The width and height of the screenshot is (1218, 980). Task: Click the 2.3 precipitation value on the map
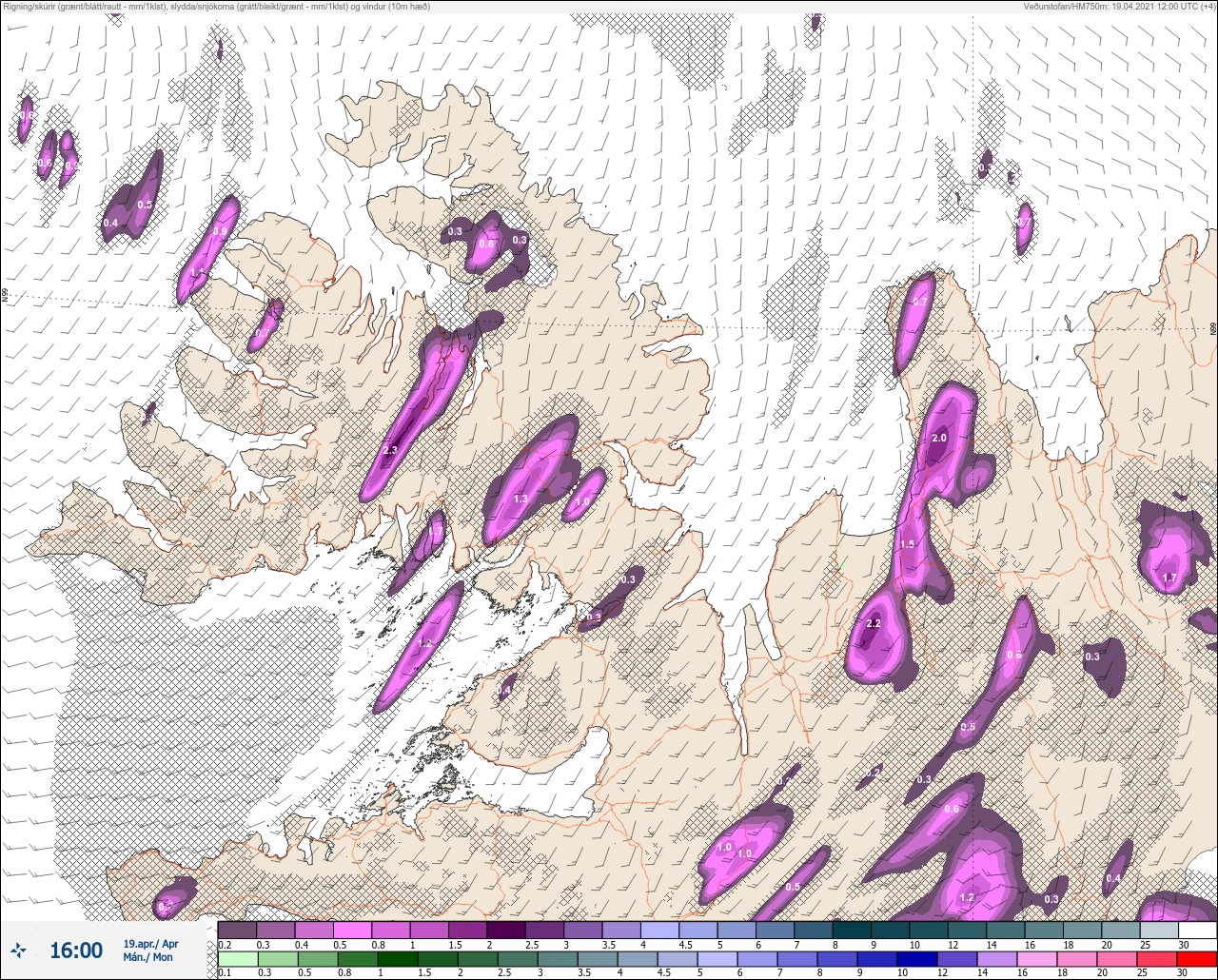389,450
